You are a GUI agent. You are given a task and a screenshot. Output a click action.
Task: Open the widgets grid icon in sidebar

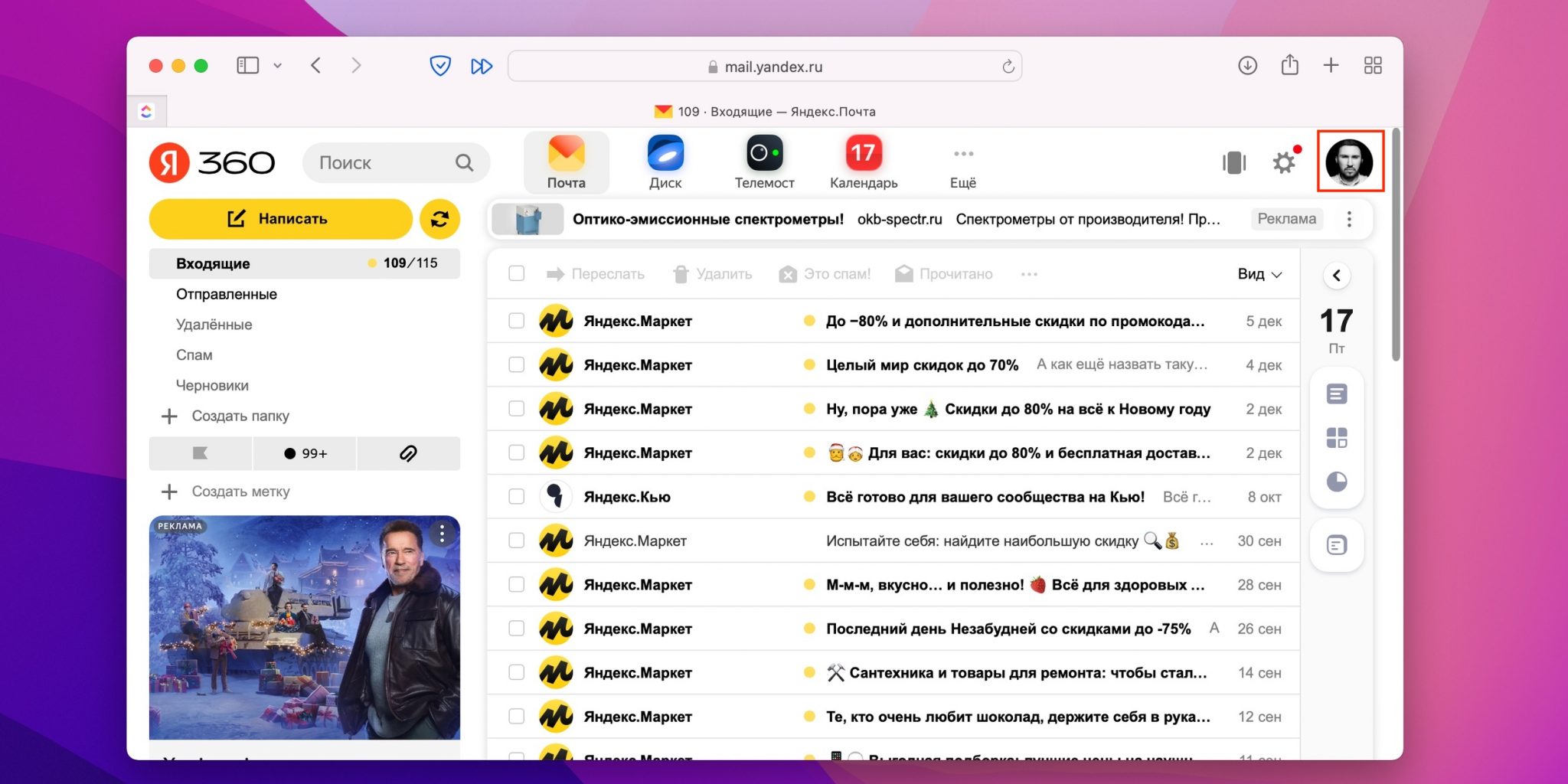[1337, 438]
